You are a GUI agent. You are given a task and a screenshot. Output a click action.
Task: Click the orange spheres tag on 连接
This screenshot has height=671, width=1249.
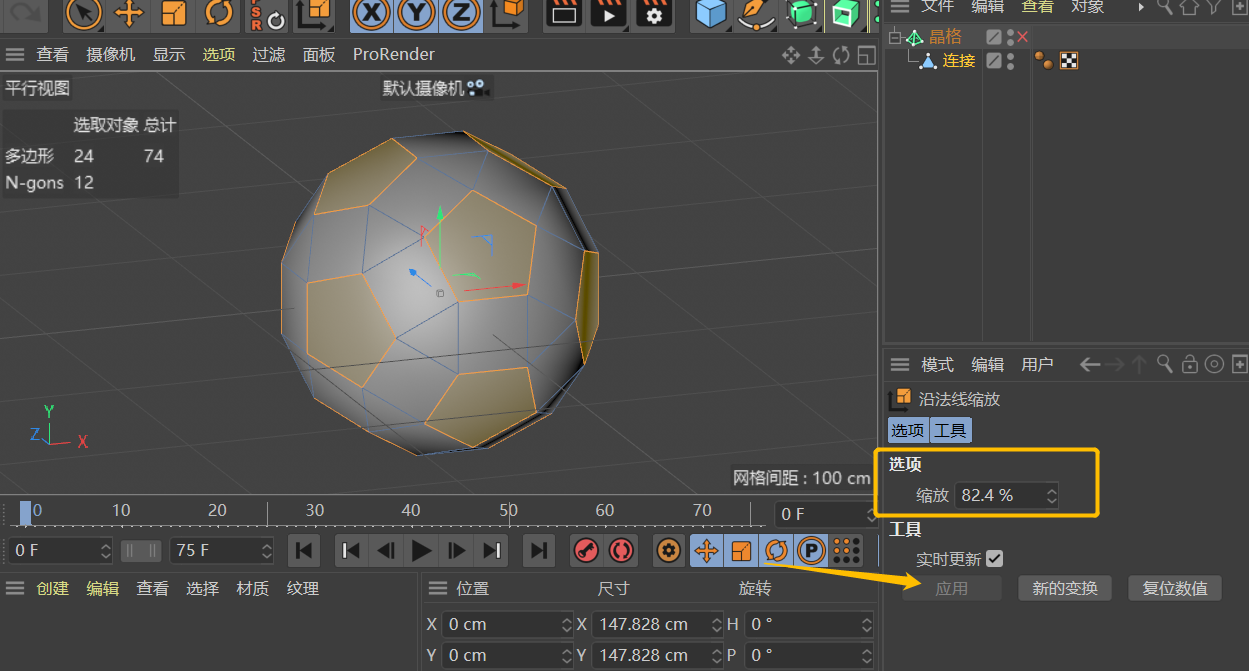point(1044,61)
